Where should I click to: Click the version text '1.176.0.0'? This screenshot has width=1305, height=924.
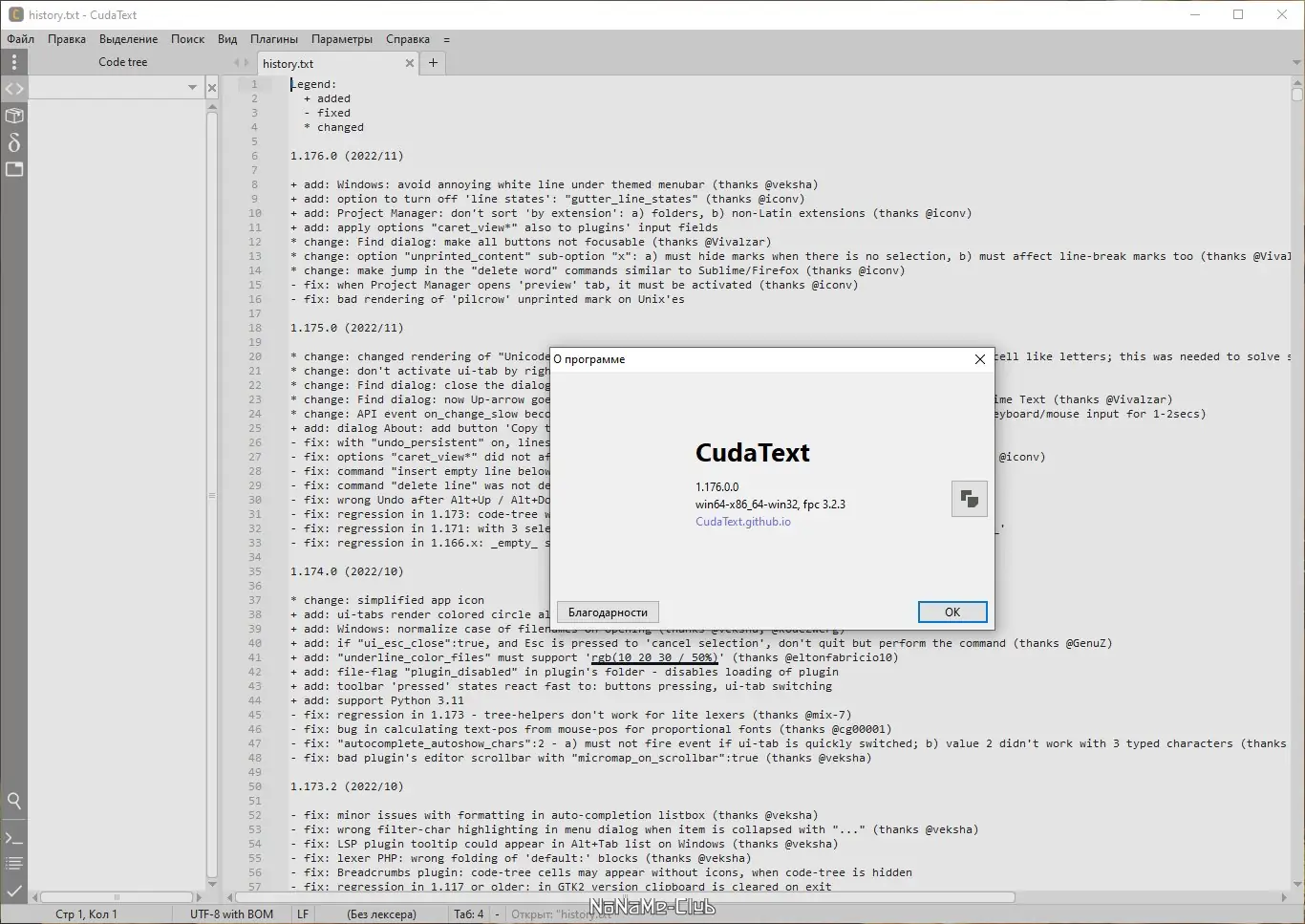pyautogui.click(x=717, y=486)
